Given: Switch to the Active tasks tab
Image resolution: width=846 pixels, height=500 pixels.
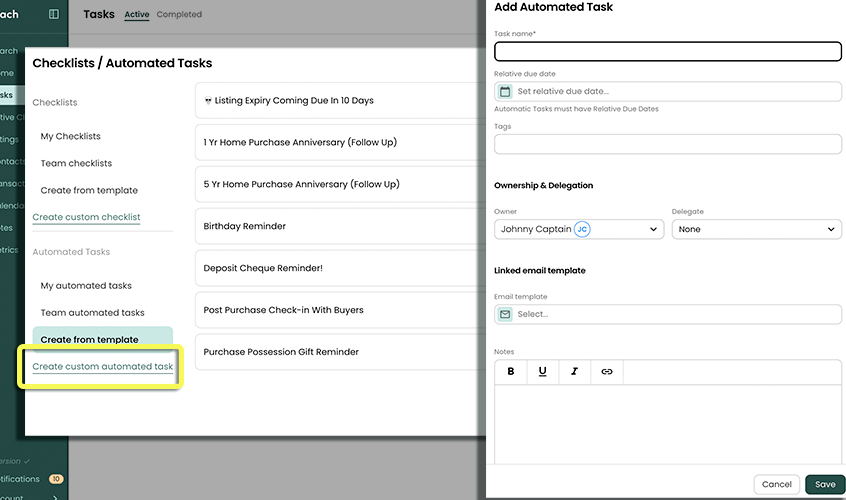Looking at the screenshot, I should [136, 14].
